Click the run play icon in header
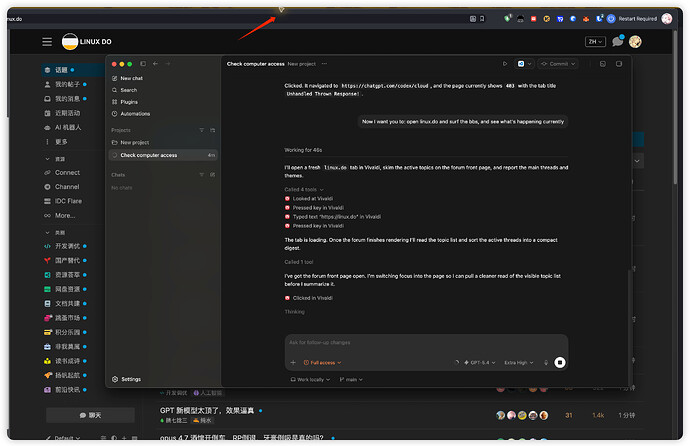This screenshot has width=690, height=446. tap(505, 64)
